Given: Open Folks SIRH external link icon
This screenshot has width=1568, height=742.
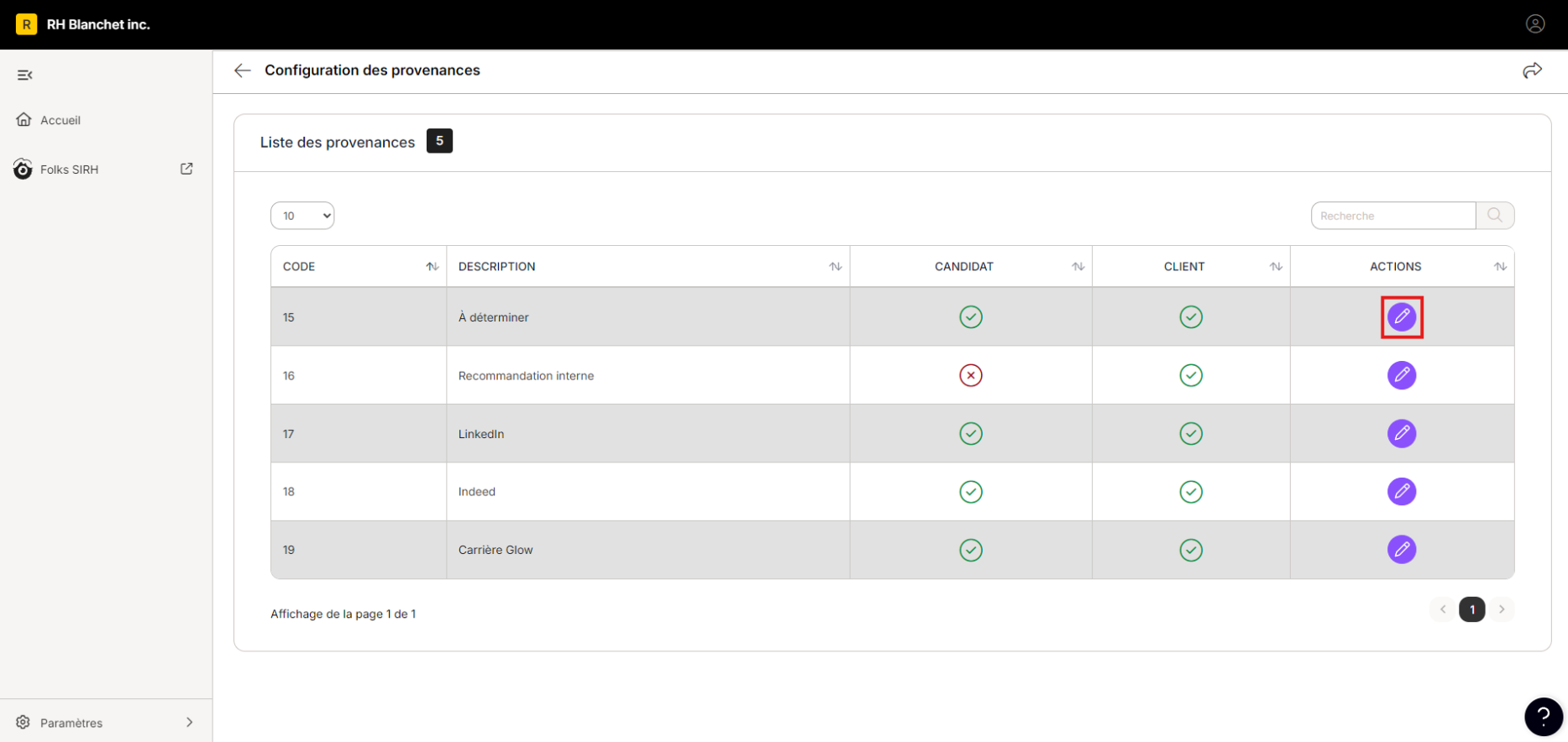Looking at the screenshot, I should [x=186, y=169].
